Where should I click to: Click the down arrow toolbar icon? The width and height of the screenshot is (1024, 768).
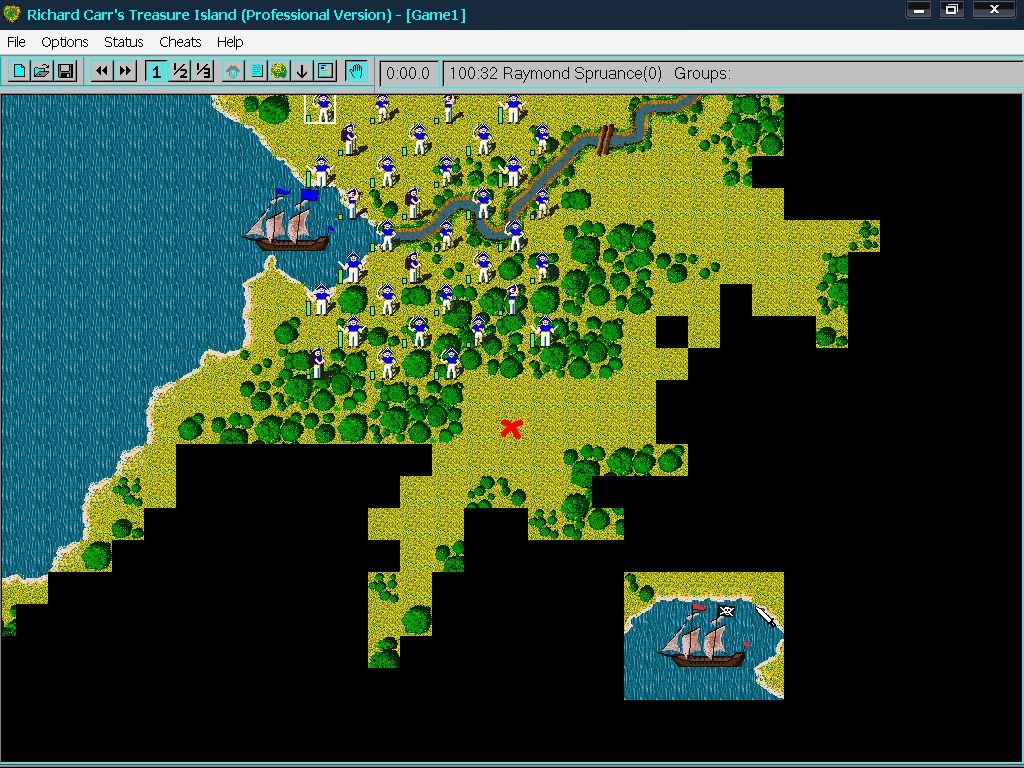tap(302, 71)
